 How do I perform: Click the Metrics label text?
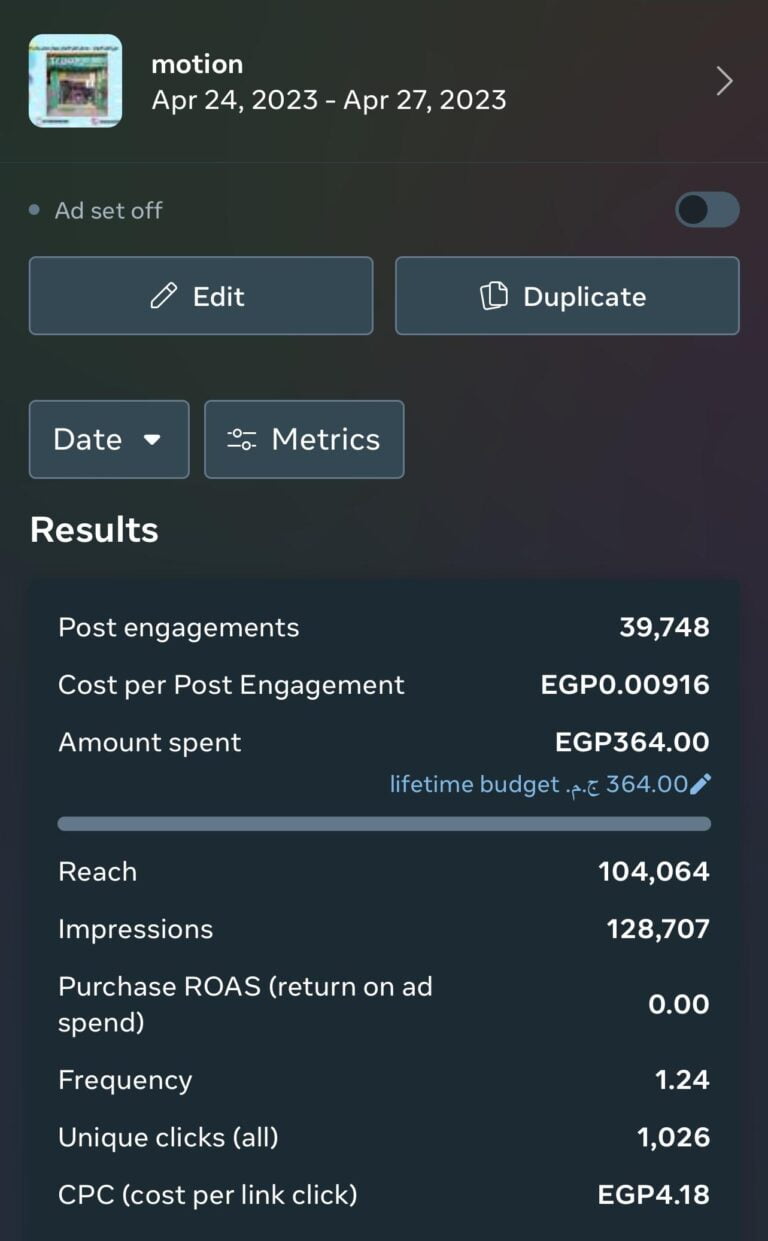coord(326,440)
